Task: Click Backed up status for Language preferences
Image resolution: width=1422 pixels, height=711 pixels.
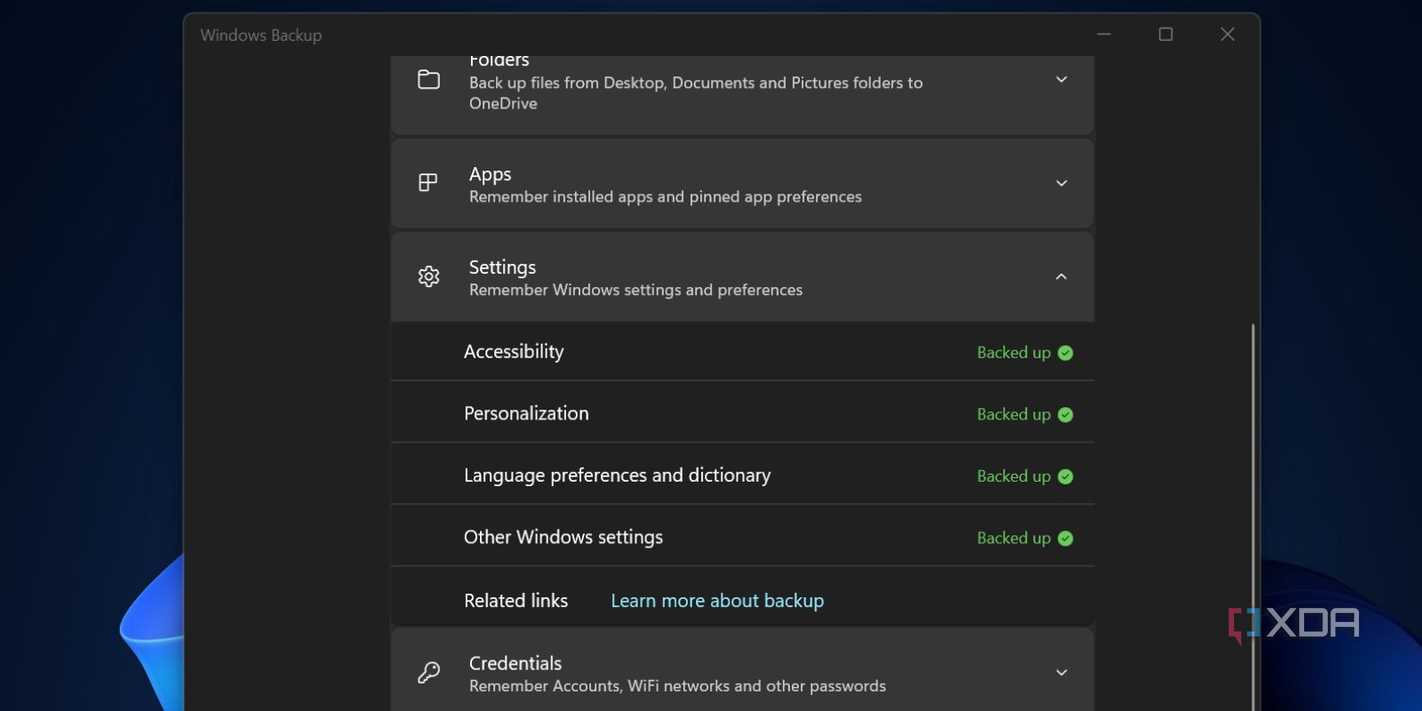Action: pyautogui.click(x=1013, y=476)
